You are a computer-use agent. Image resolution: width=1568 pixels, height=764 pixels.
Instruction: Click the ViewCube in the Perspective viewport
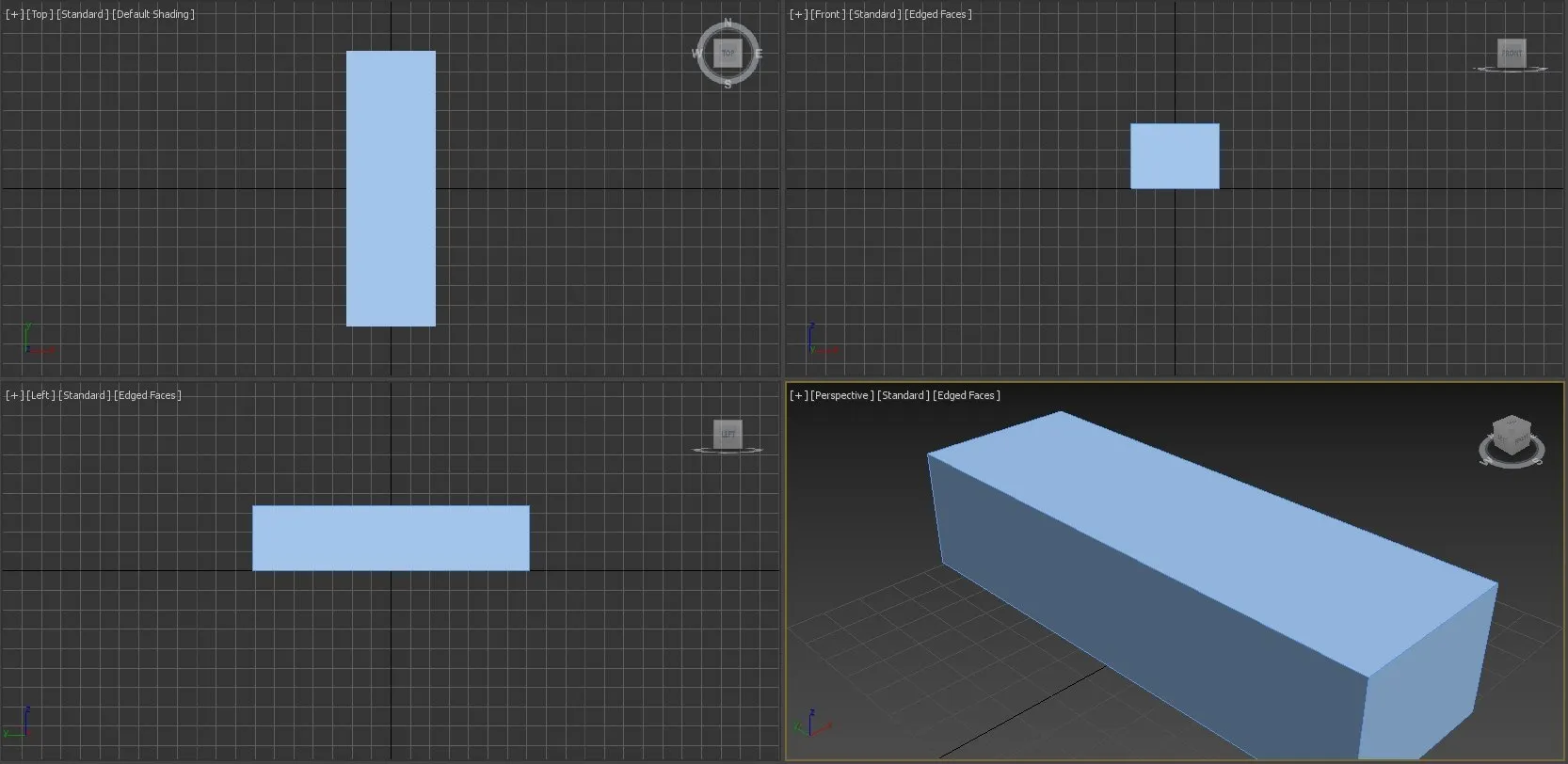[1512, 438]
